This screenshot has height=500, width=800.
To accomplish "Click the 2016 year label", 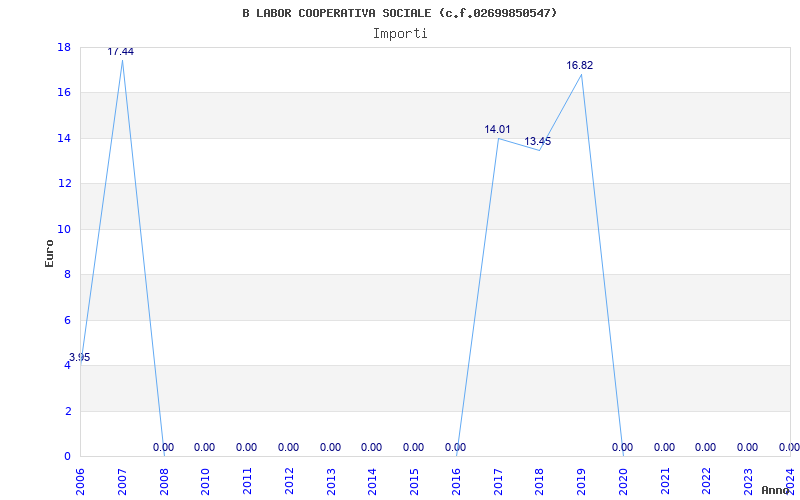I will coord(457,482).
